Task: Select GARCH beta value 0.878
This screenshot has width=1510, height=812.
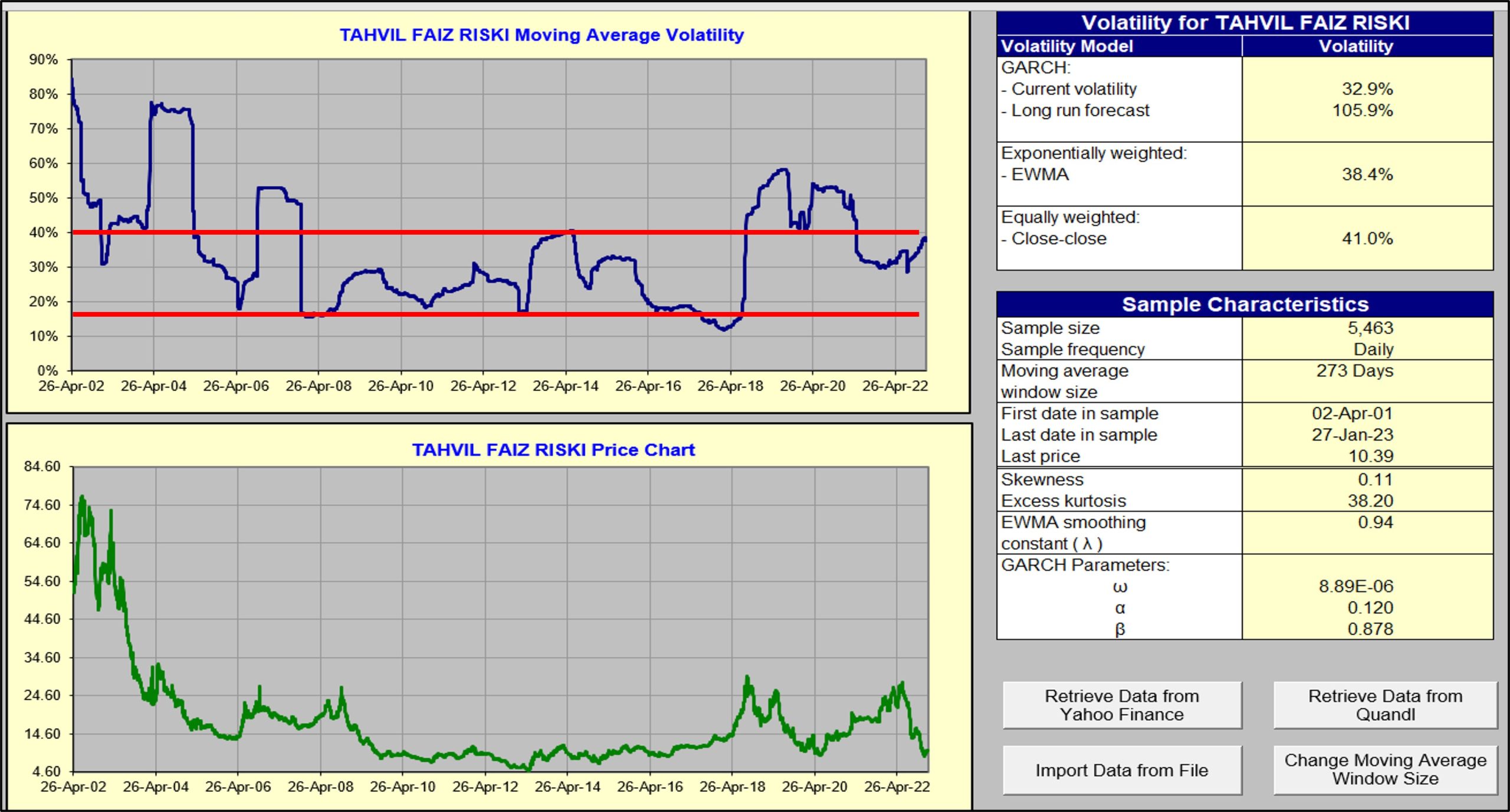Action: click(1371, 629)
